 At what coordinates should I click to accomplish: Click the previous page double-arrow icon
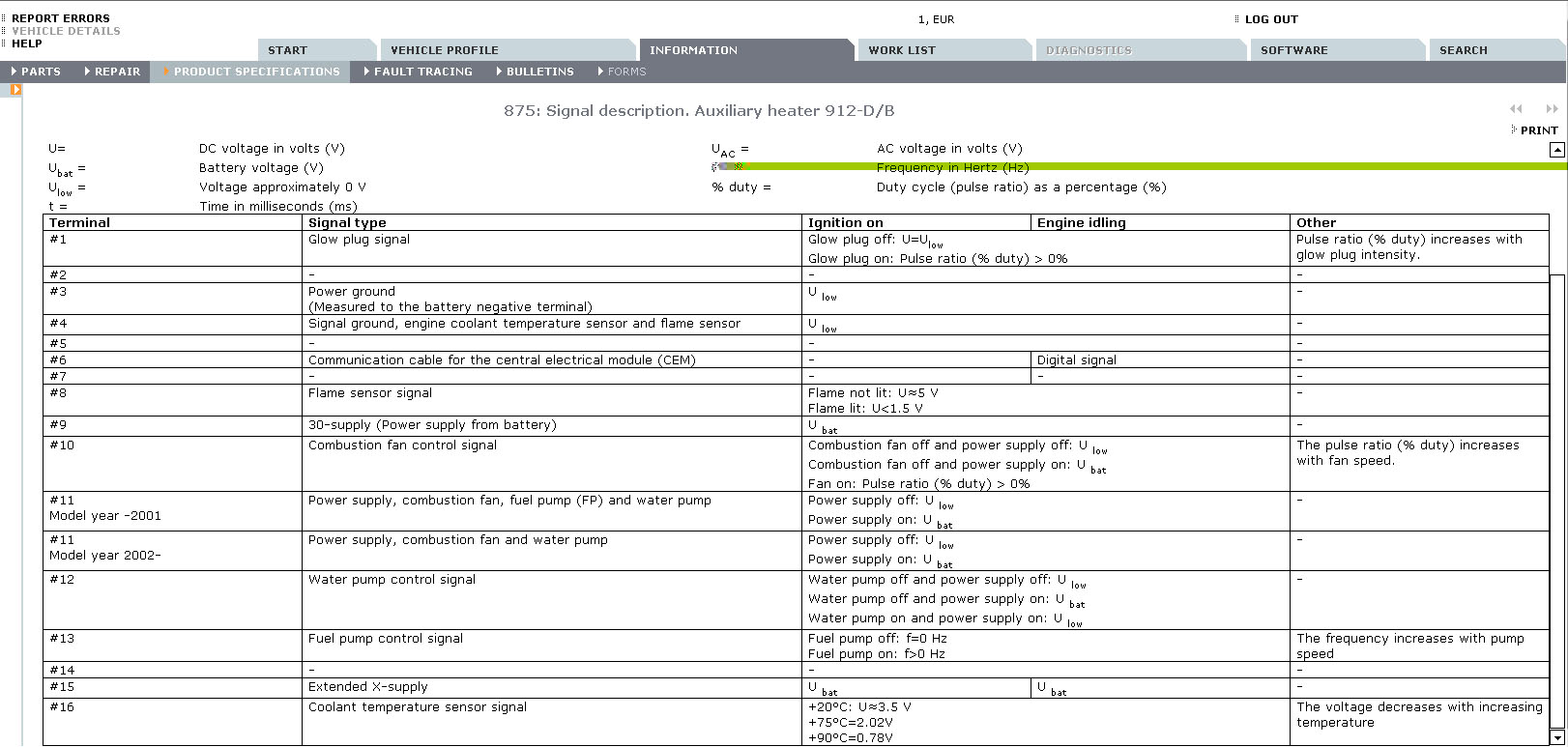pos(1516,109)
